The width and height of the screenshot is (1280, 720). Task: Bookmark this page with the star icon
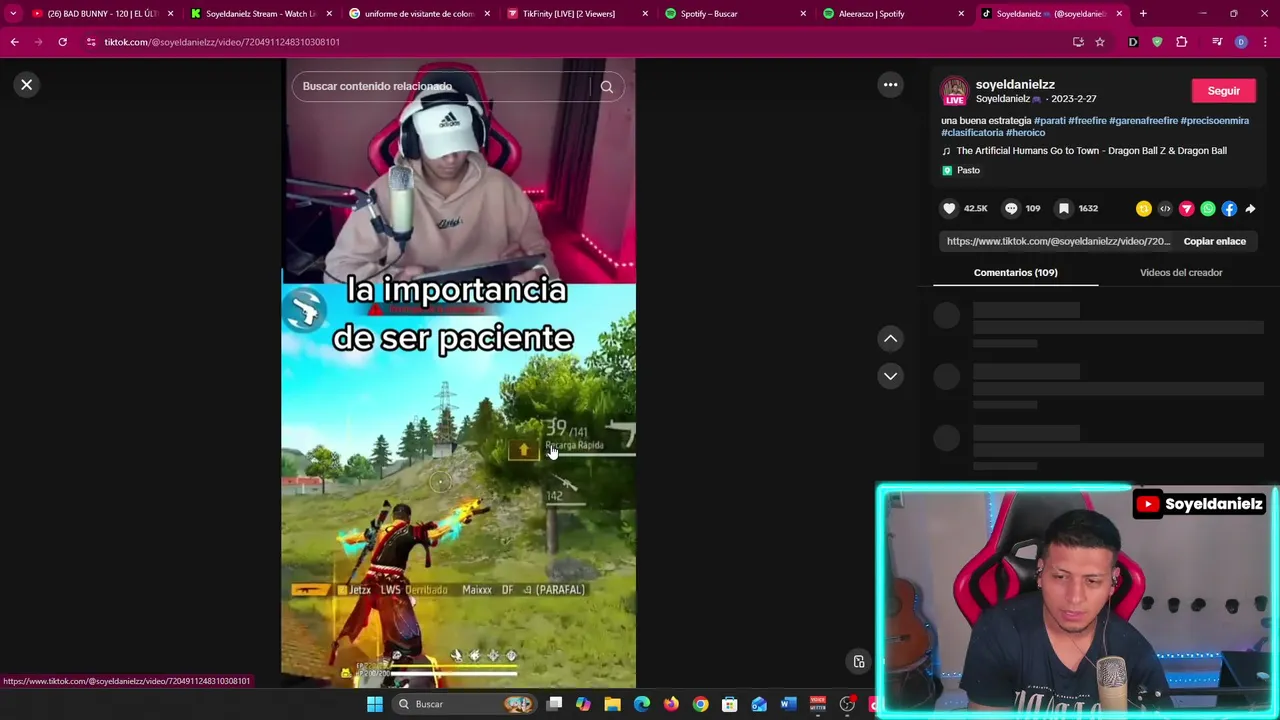coord(1100,42)
